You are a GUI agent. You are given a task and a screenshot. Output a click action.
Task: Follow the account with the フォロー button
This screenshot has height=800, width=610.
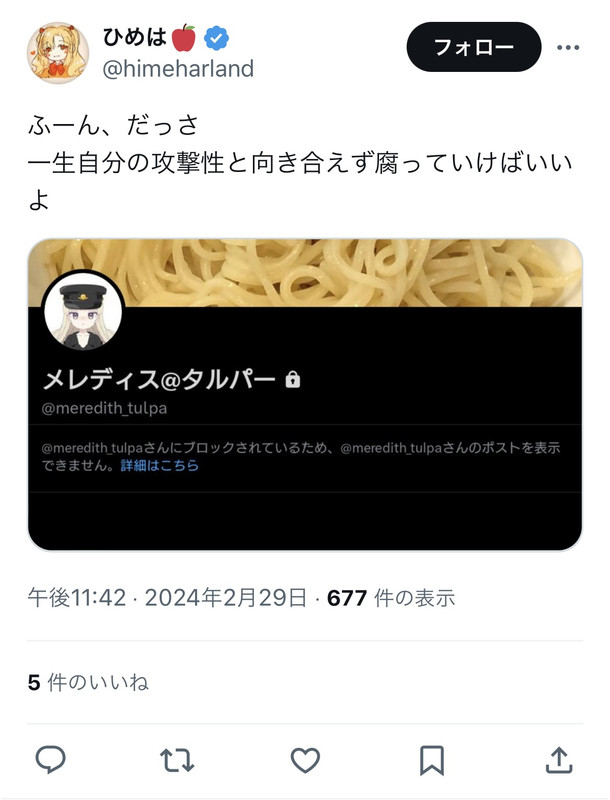473,47
